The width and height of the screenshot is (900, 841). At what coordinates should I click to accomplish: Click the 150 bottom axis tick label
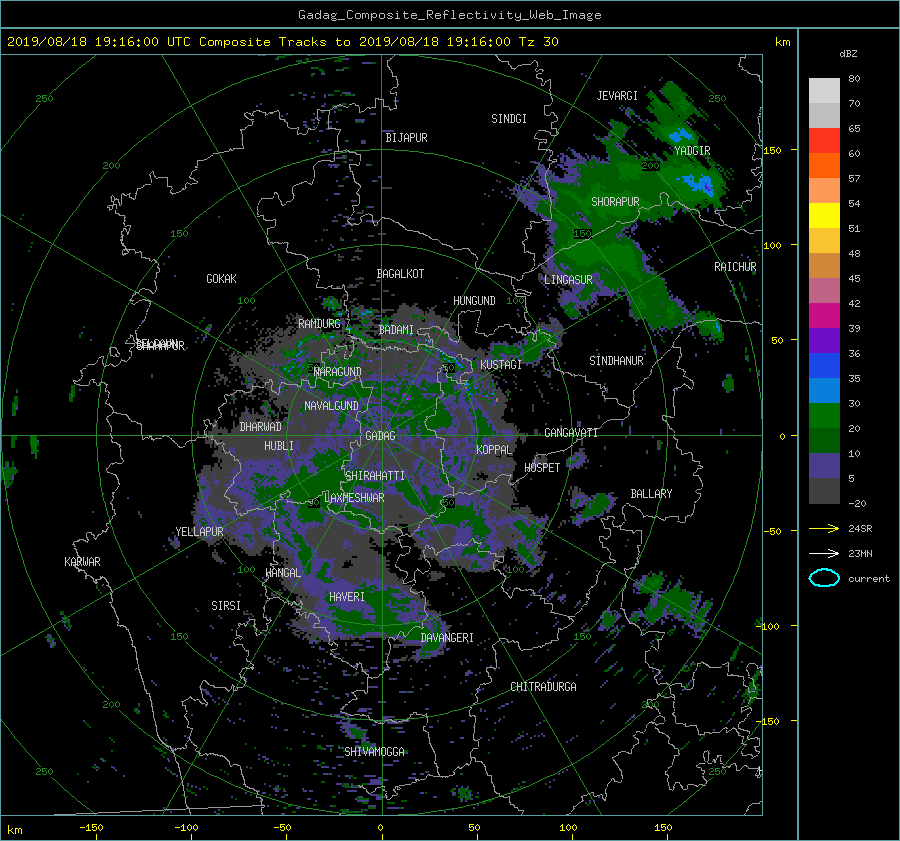point(663,827)
